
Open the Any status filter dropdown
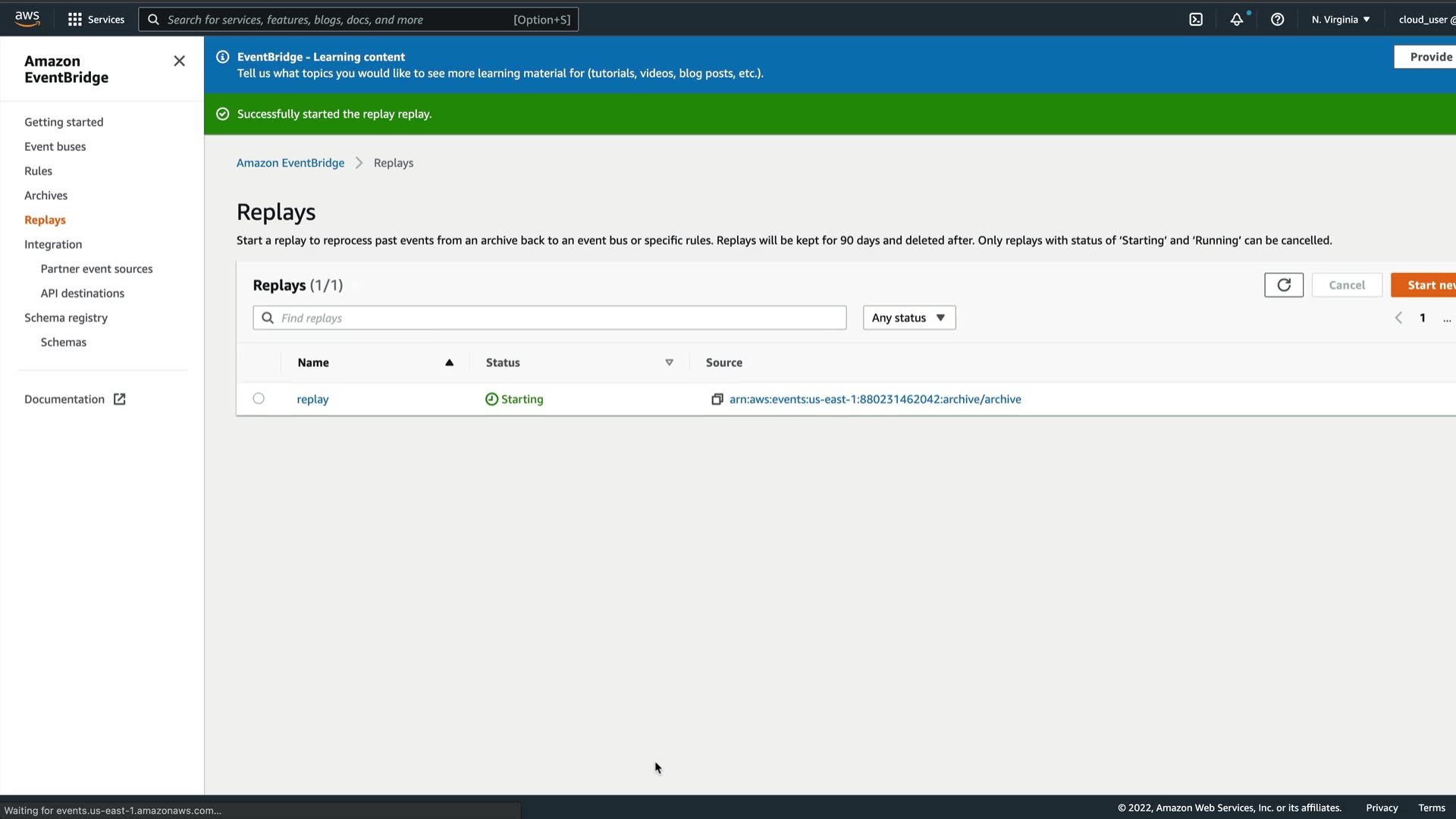click(x=908, y=318)
